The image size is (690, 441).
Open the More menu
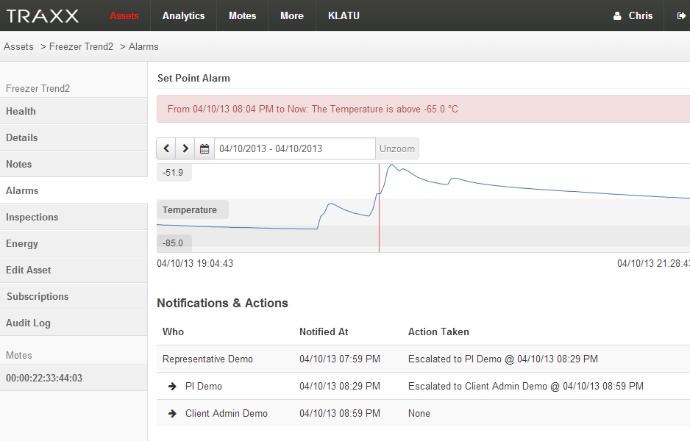(291, 16)
